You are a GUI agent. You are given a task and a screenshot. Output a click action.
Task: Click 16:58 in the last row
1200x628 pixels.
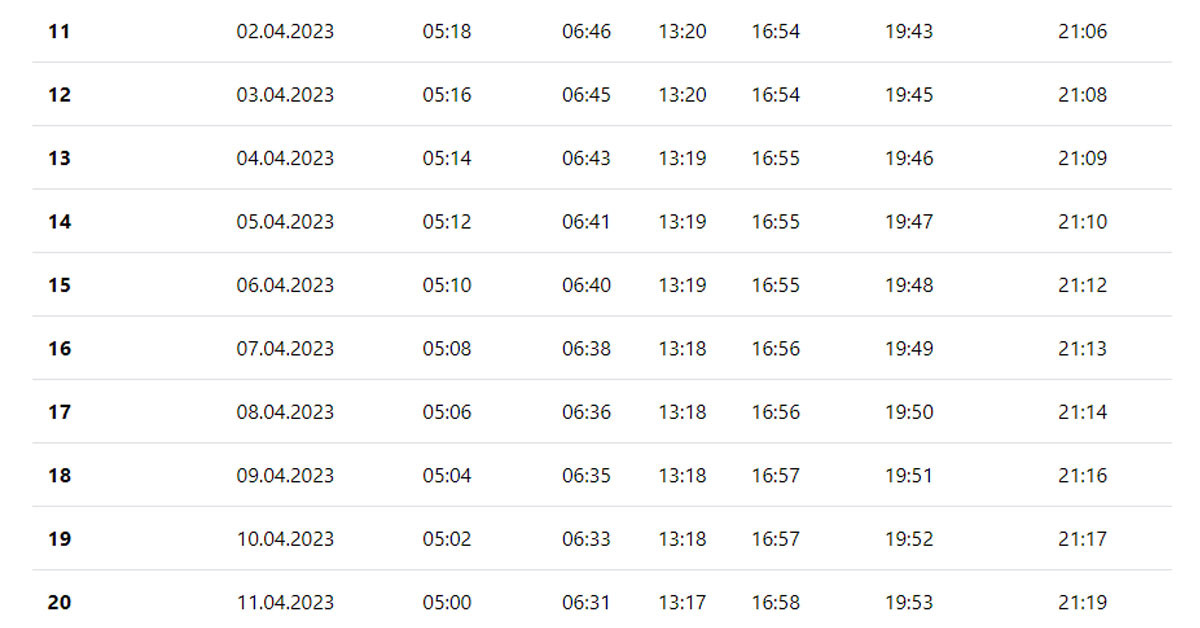[x=776, y=603]
